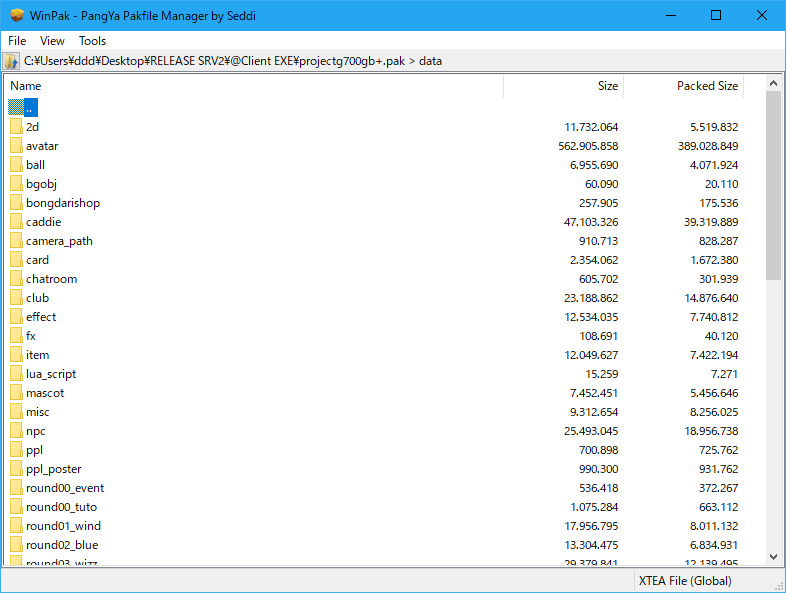Click size value 12.534.035 for effect
Image resolution: width=786 pixels, height=593 pixels.
click(x=591, y=317)
